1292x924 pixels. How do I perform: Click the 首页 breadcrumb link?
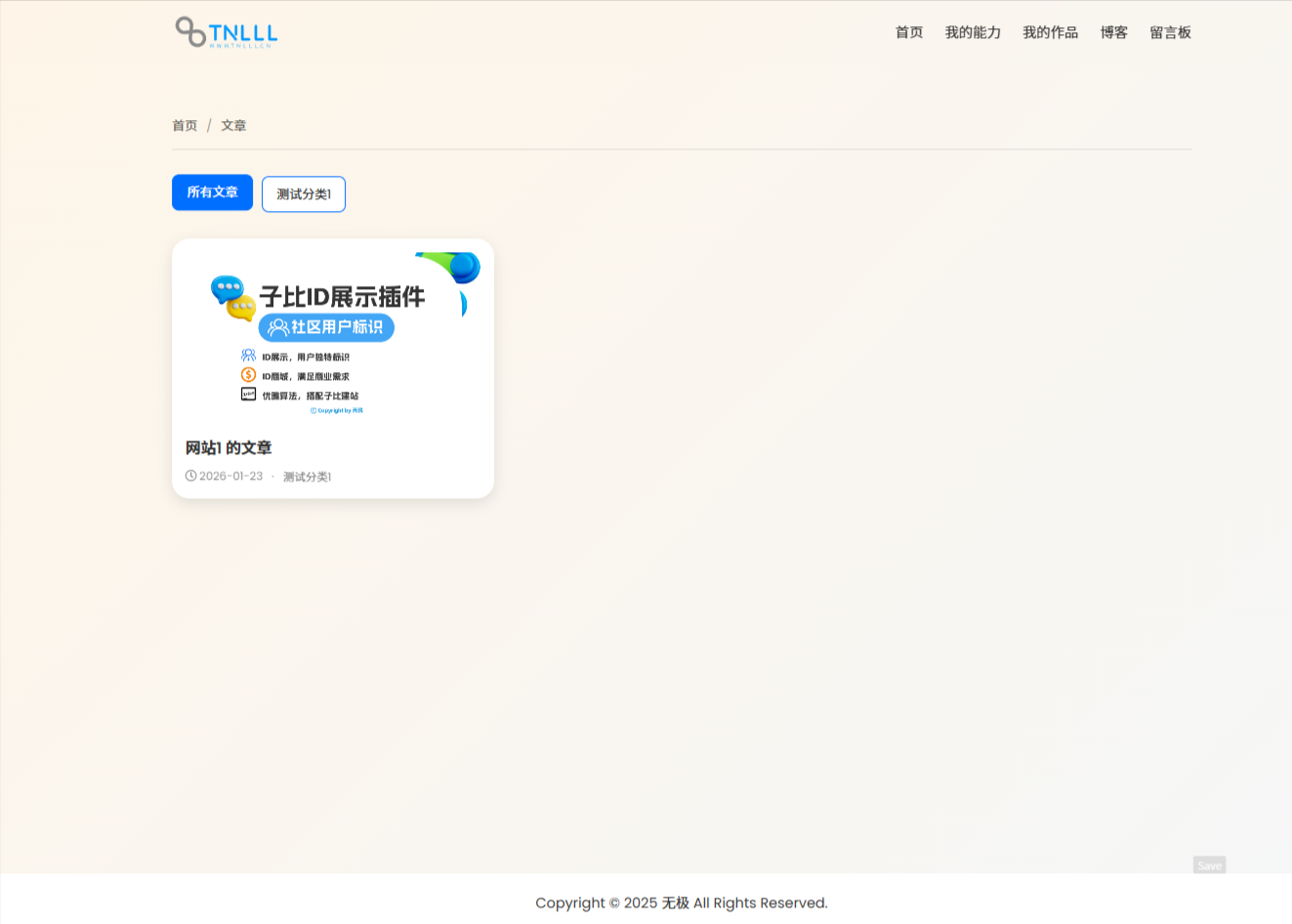(x=185, y=125)
